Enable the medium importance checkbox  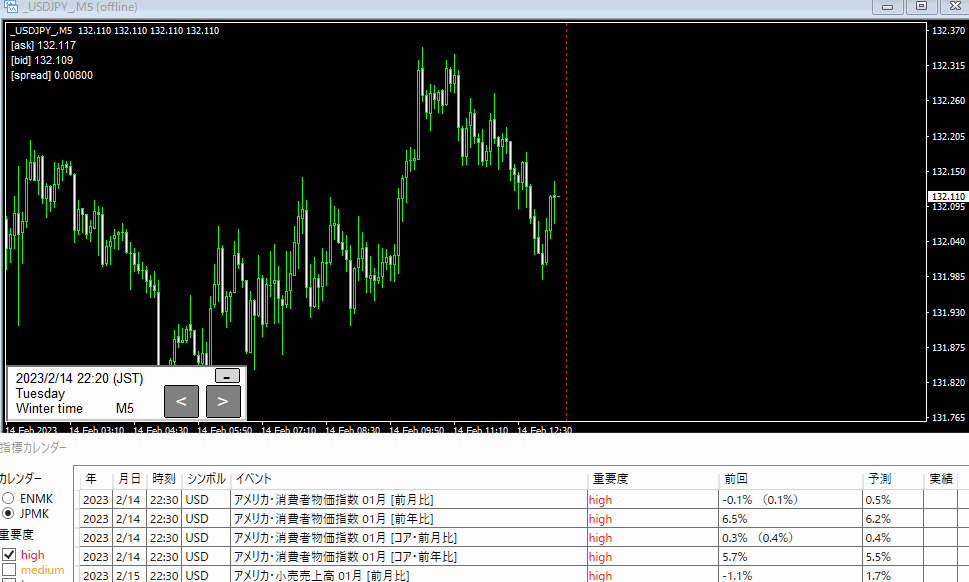(x=9, y=570)
